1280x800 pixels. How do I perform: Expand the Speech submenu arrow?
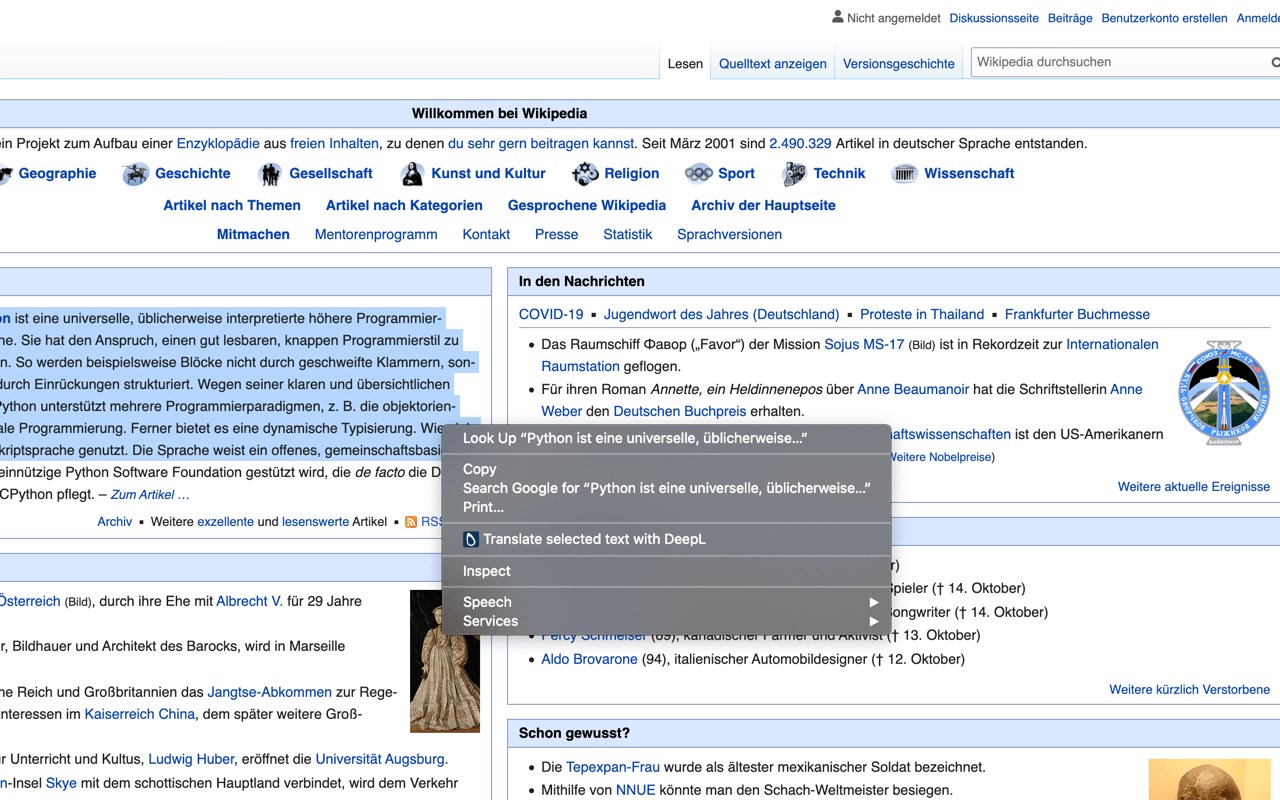coord(874,602)
